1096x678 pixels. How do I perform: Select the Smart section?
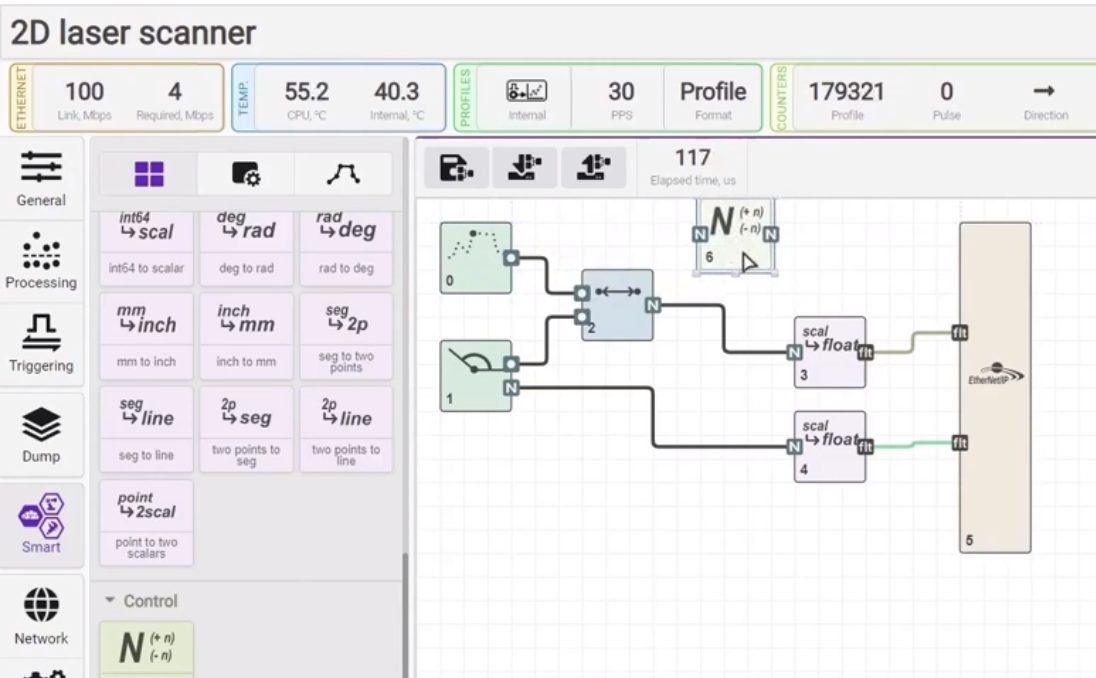pyautogui.click(x=41, y=524)
